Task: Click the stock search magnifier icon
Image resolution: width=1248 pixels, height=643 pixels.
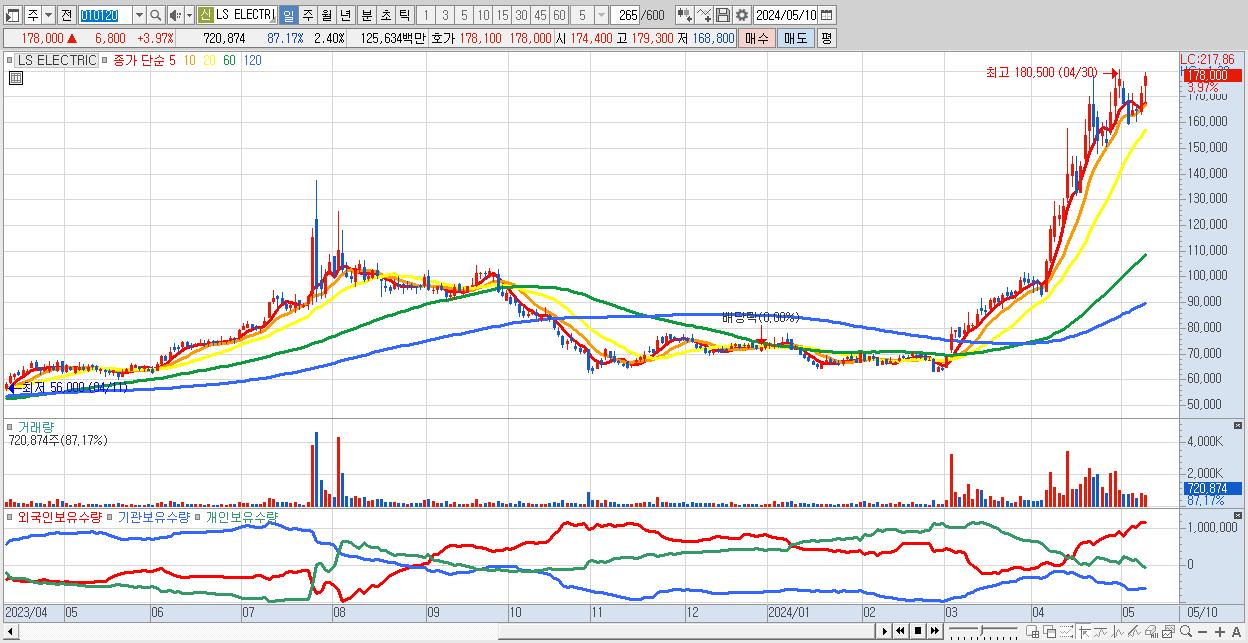Action: pyautogui.click(x=155, y=15)
